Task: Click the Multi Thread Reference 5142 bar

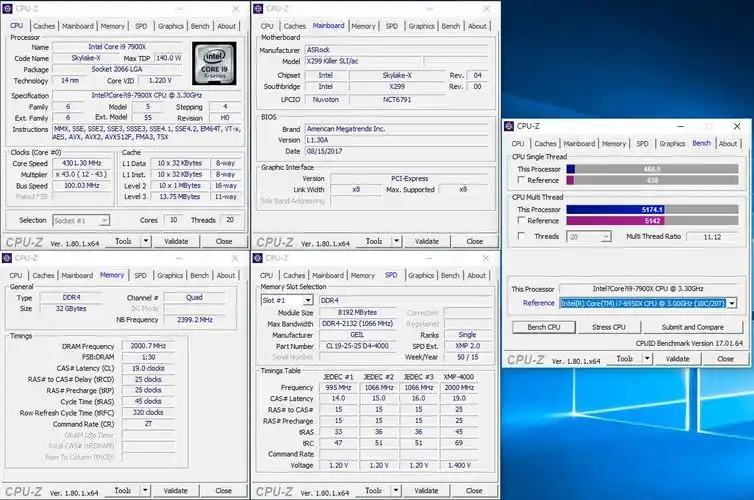Action: pyautogui.click(x=652, y=221)
